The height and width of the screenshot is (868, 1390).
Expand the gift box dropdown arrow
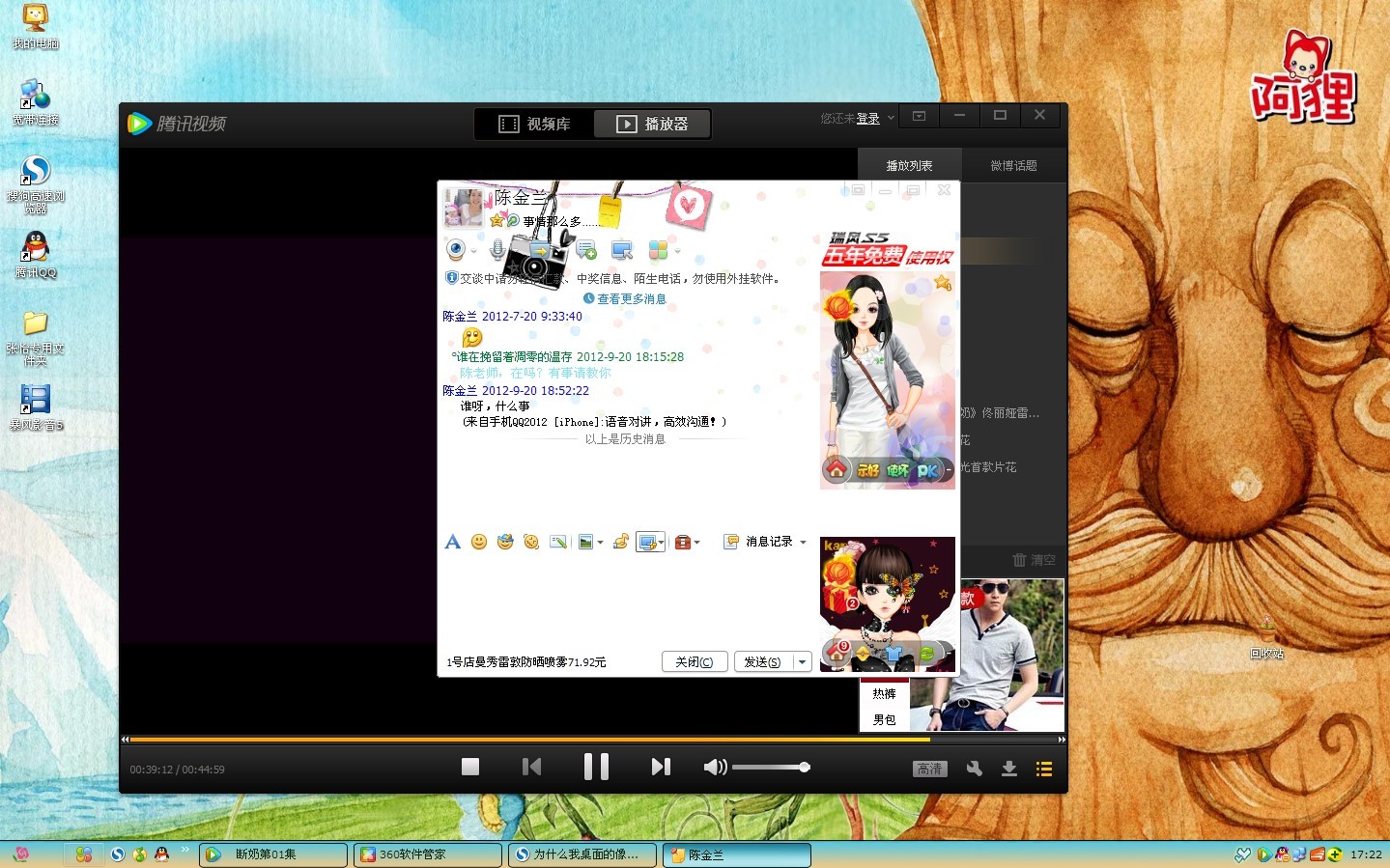click(x=697, y=543)
